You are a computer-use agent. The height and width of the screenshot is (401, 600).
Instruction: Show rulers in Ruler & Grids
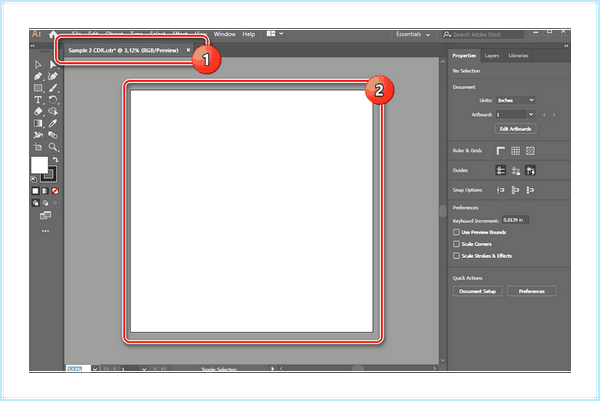point(501,151)
